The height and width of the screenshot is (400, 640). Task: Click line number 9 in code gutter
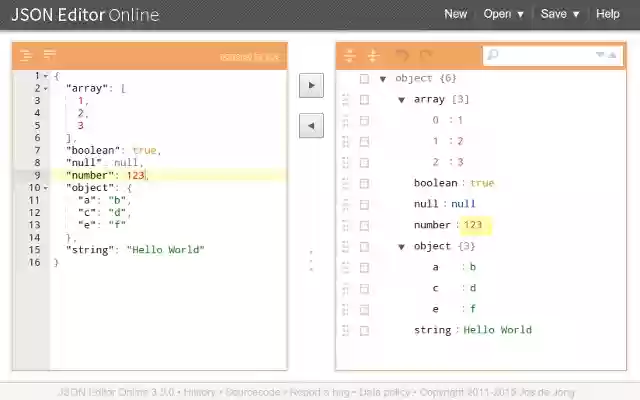[37, 176]
